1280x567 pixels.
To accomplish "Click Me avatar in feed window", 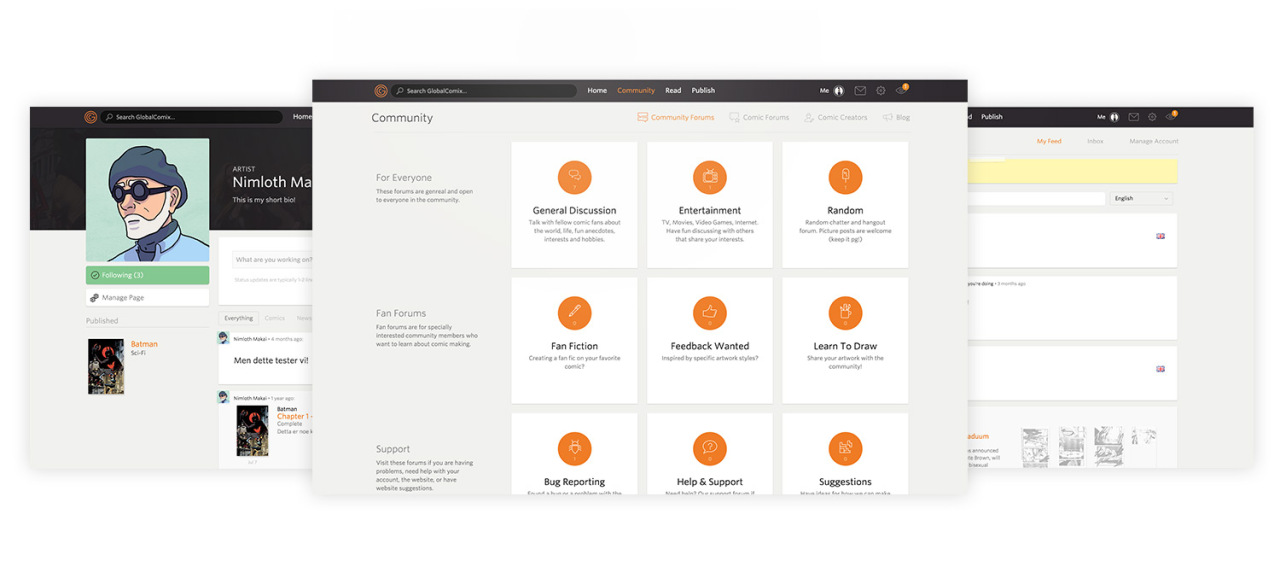I will coord(1114,117).
